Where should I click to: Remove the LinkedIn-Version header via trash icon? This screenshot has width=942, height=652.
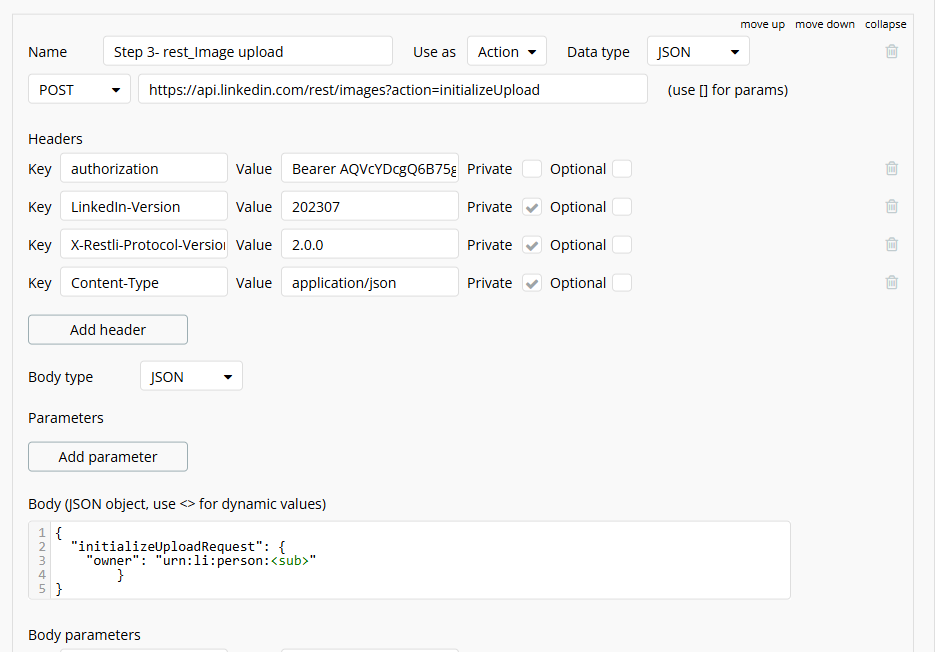coord(891,206)
